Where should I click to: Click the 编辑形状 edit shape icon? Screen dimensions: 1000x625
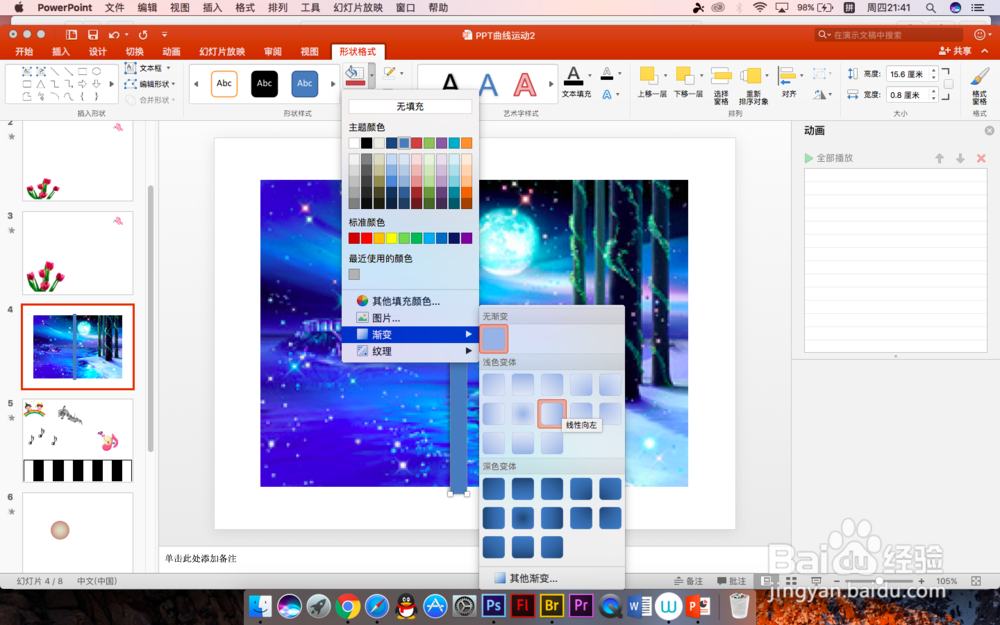click(130, 84)
